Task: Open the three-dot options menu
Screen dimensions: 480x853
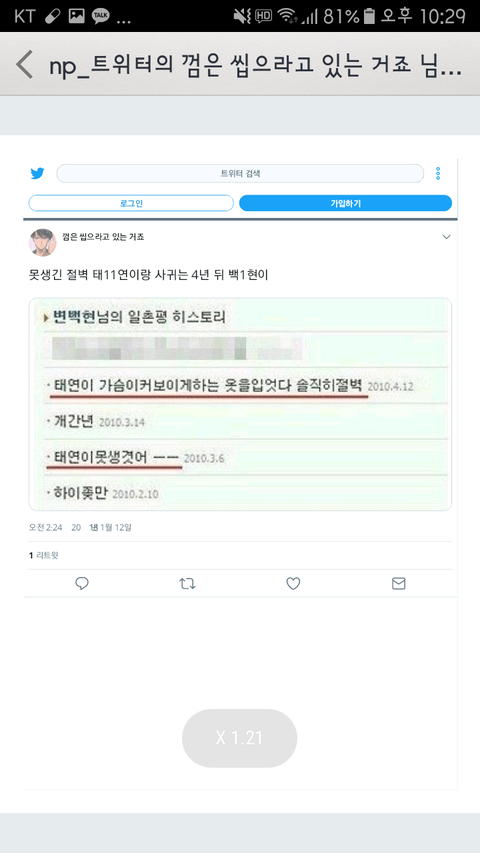Action: tap(438, 174)
